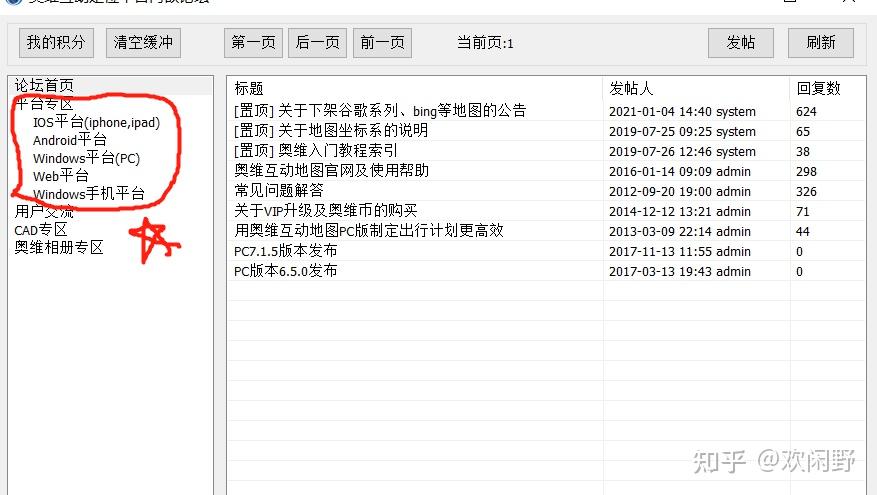Open the Windows手机平台 section
Image resolution: width=877 pixels, height=495 pixels.
[x=88, y=194]
